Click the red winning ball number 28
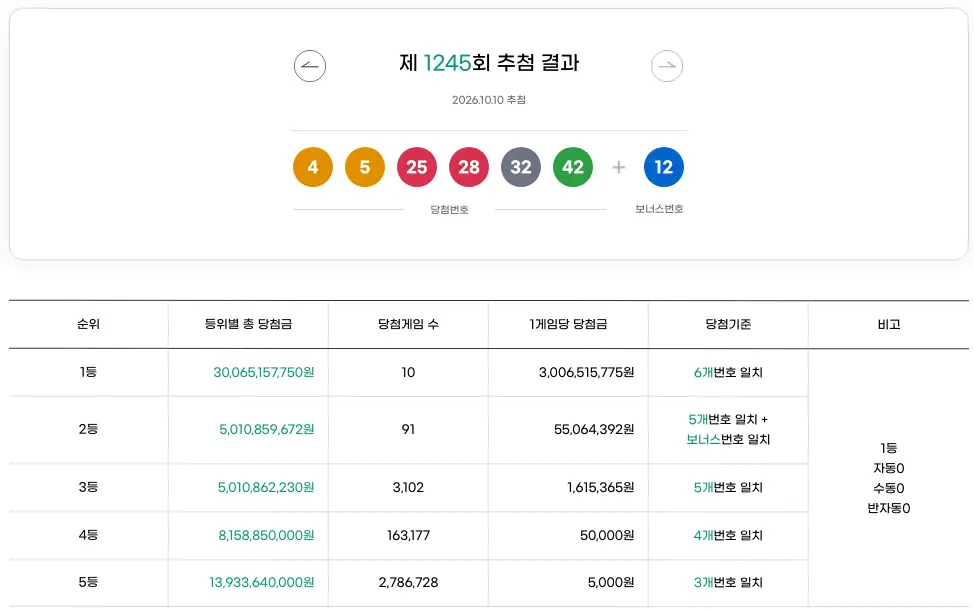This screenshot has width=974, height=612. pyautogui.click(x=469, y=167)
